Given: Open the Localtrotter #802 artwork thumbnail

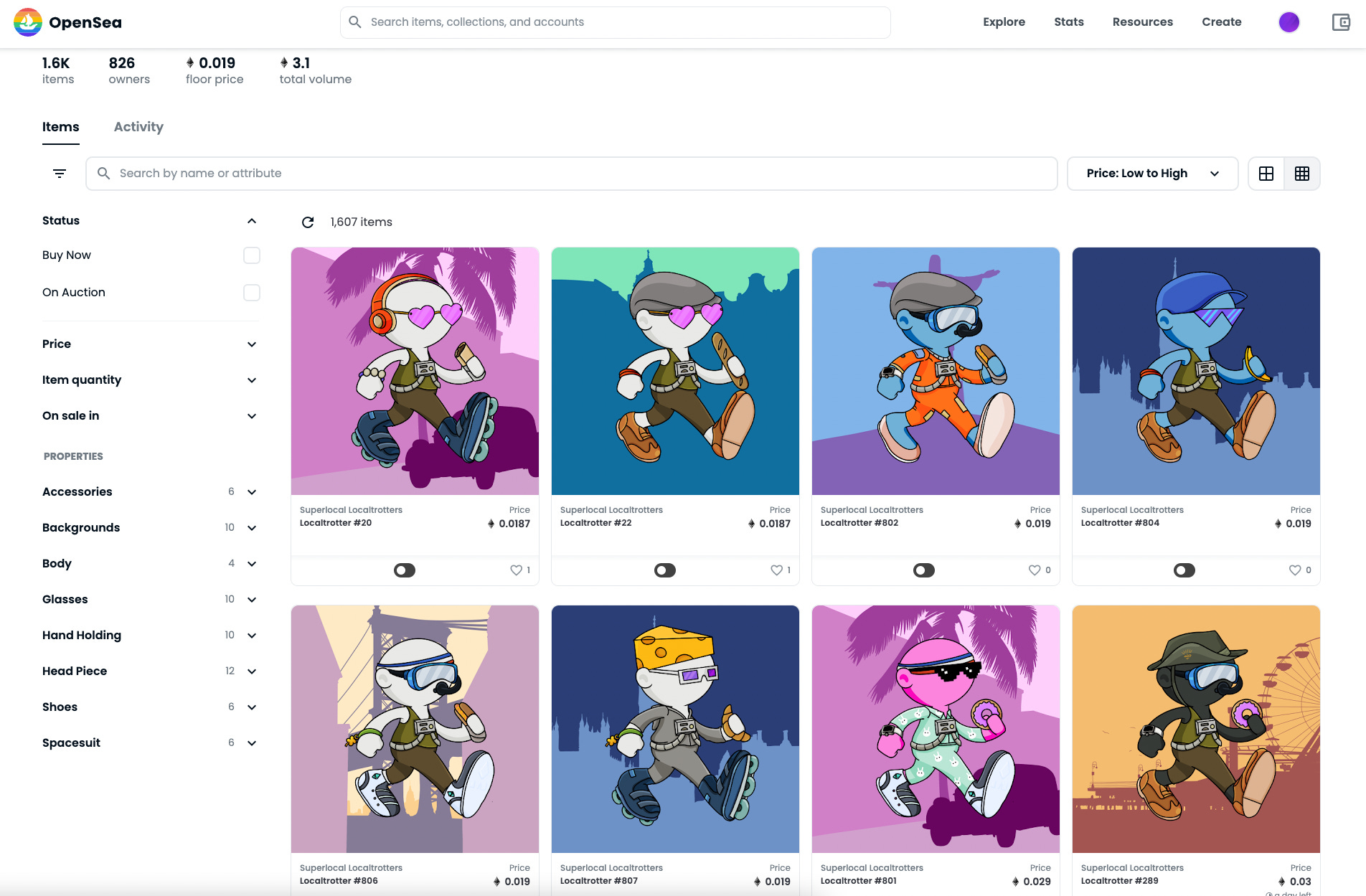Looking at the screenshot, I should 936,371.
